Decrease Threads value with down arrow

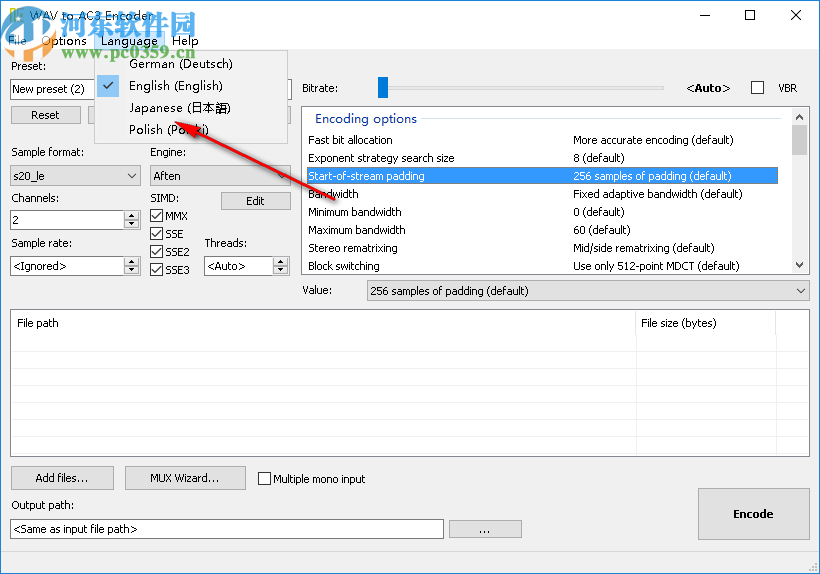[x=281, y=270]
